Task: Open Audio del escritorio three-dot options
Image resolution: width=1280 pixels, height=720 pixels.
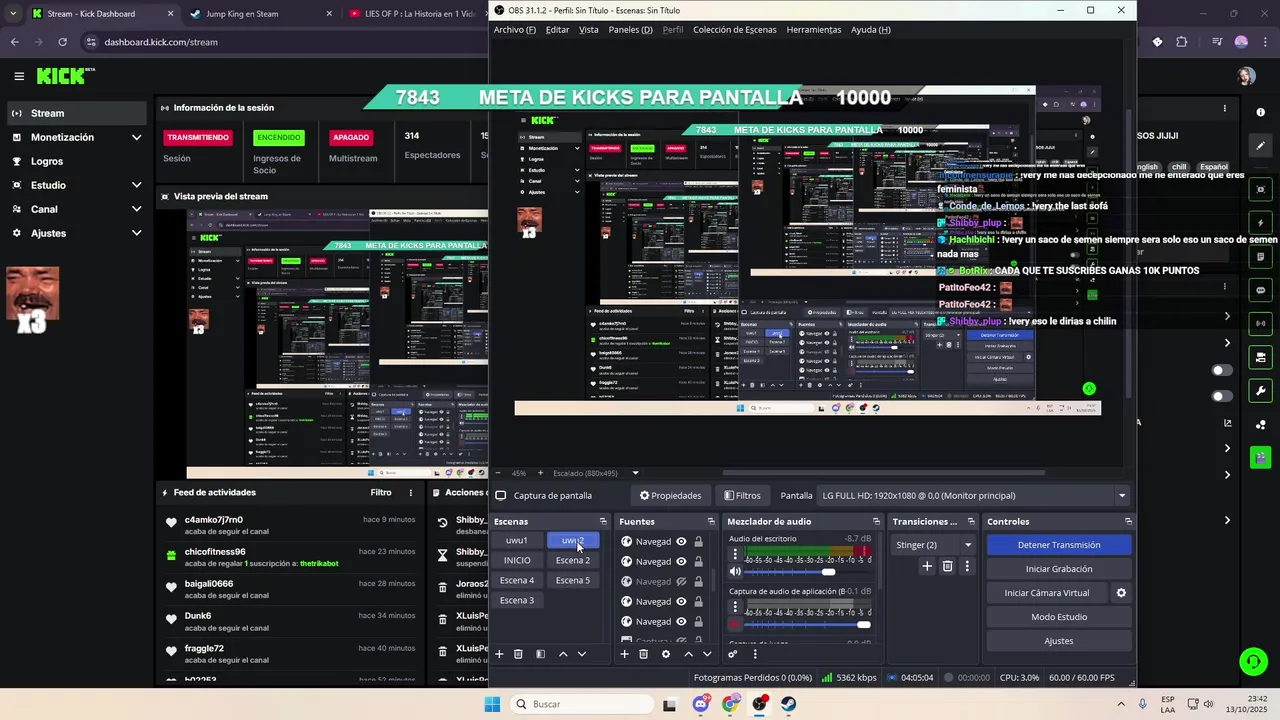Action: point(735,553)
